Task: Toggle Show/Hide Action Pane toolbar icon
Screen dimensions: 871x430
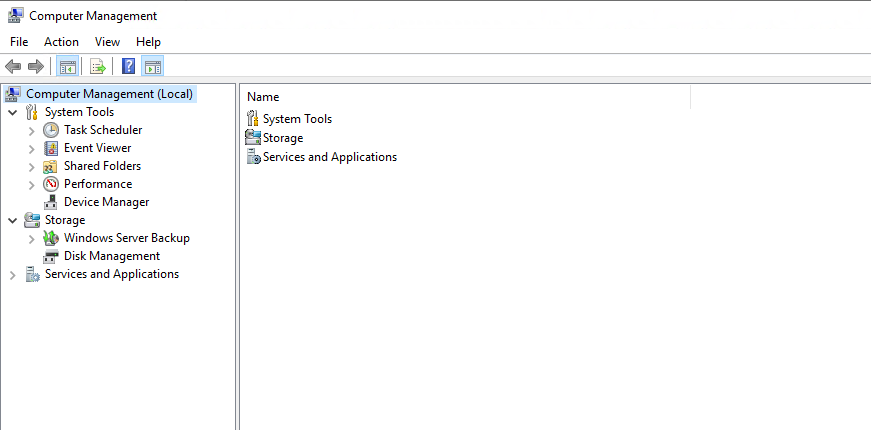Action: (x=152, y=67)
